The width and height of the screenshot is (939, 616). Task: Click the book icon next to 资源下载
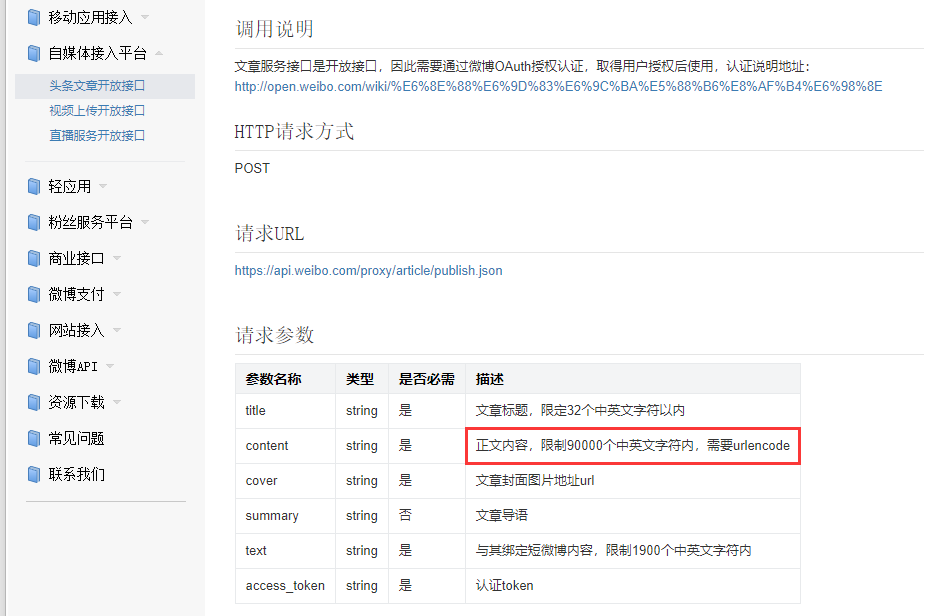[x=35, y=402]
